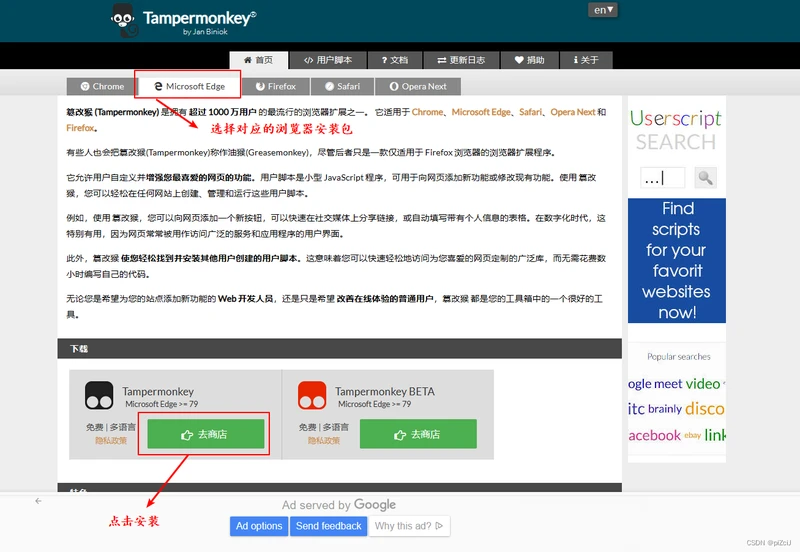This screenshot has width=800, height=552.
Task: Click 去商店 button for Tampermonkey BETA
Action: tap(418, 434)
